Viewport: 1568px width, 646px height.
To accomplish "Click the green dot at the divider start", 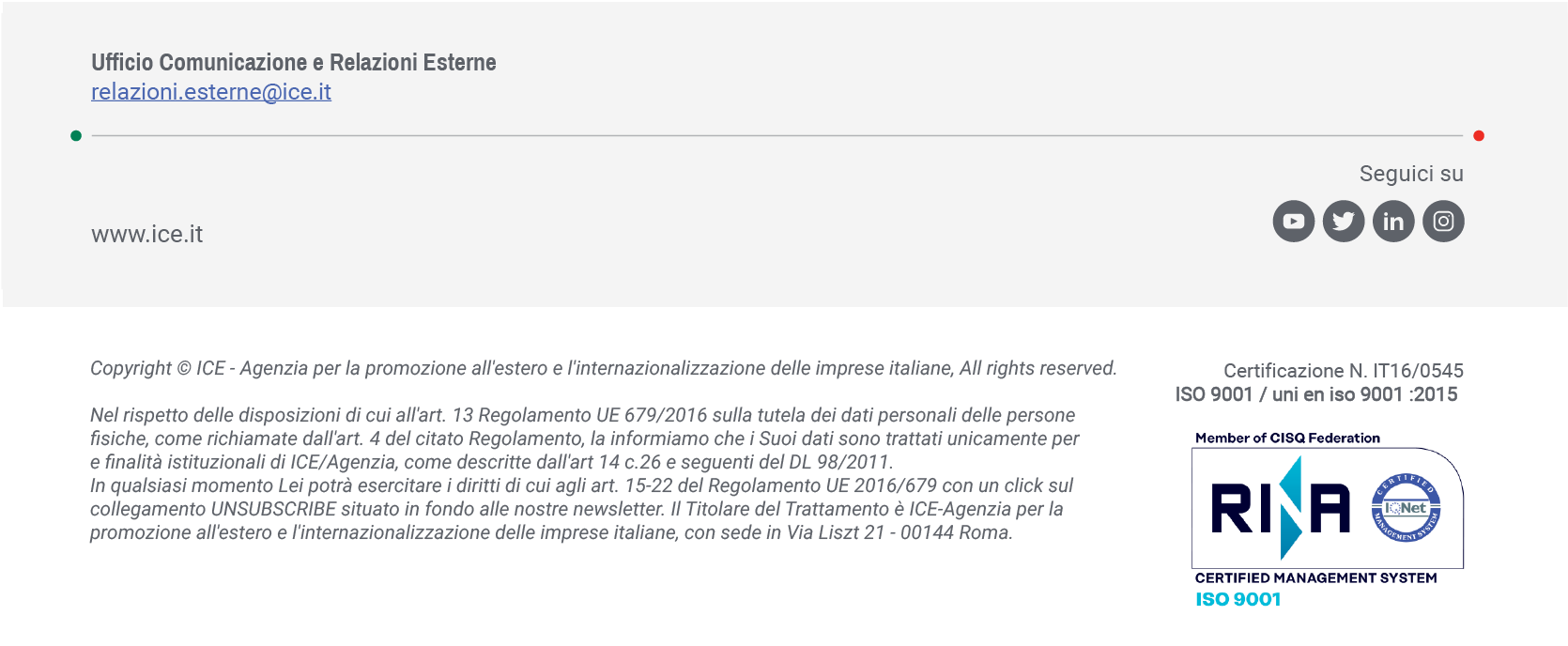I will [x=76, y=136].
